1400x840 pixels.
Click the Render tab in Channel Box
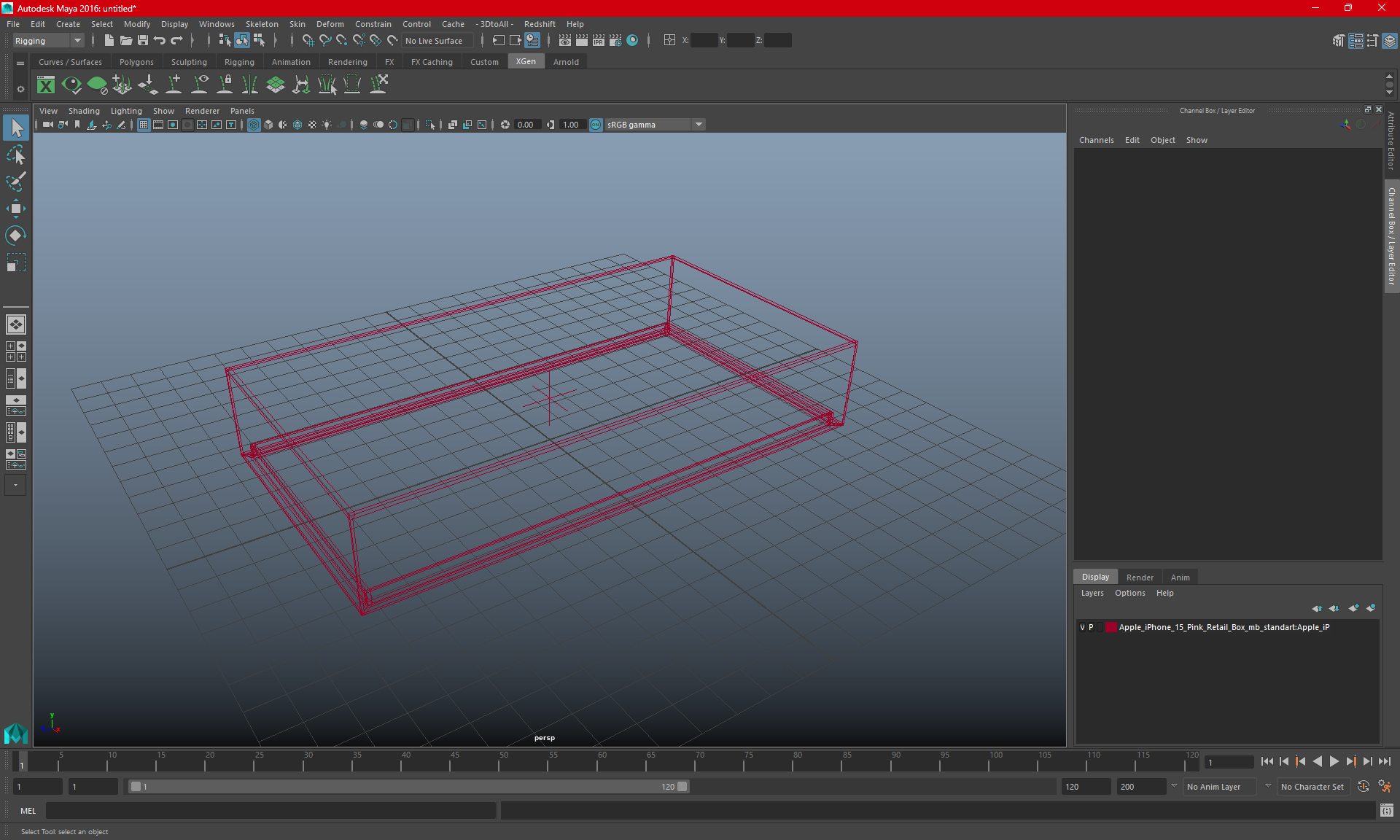tap(1139, 577)
